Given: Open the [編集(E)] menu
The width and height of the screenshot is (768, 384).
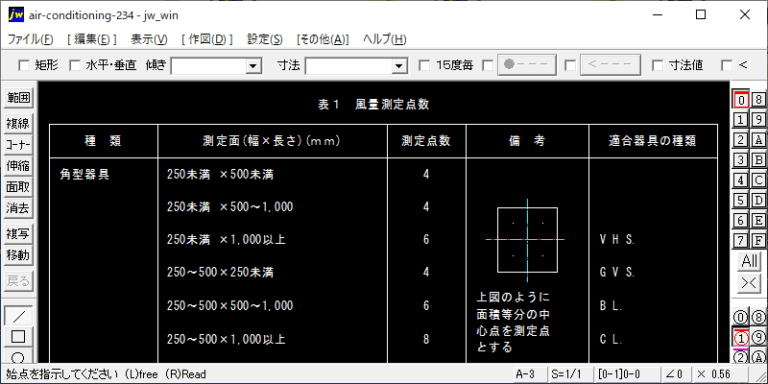Looking at the screenshot, I should pyautogui.click(x=92, y=40).
